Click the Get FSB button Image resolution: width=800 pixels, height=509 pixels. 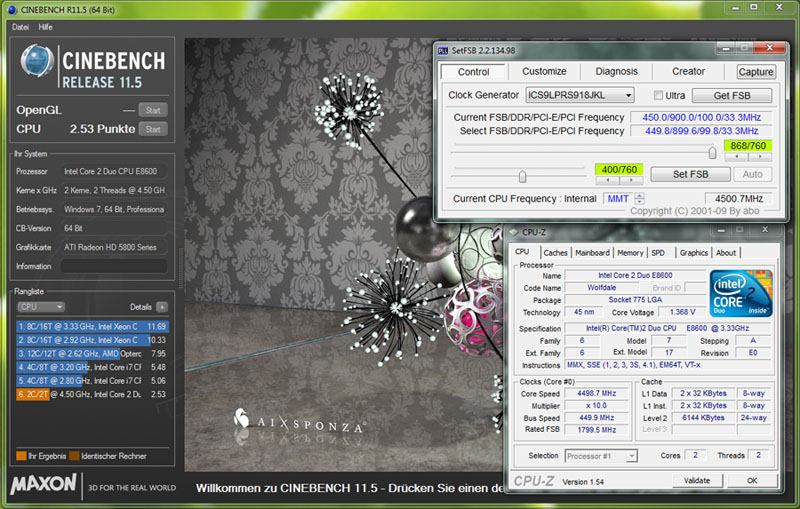[732, 95]
